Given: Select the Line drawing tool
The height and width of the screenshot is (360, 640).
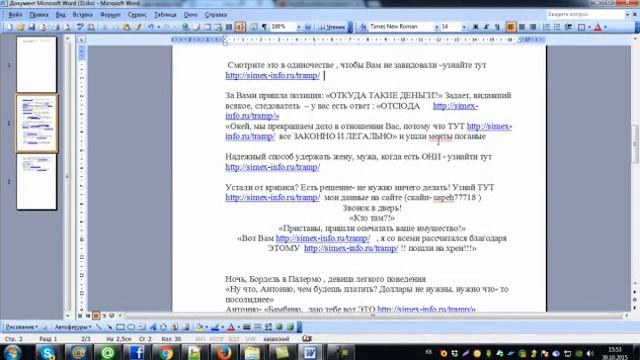Looking at the screenshot, I should point(98,327).
